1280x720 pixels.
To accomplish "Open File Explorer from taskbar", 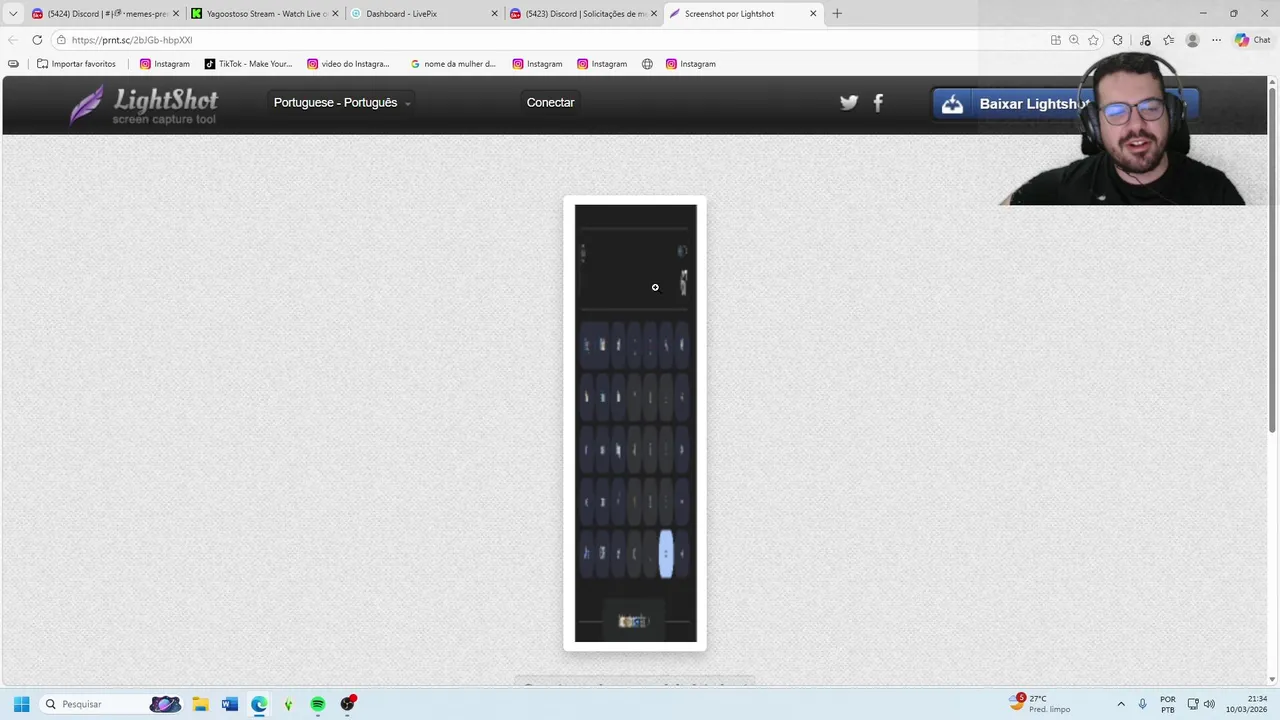I will click(x=200, y=704).
